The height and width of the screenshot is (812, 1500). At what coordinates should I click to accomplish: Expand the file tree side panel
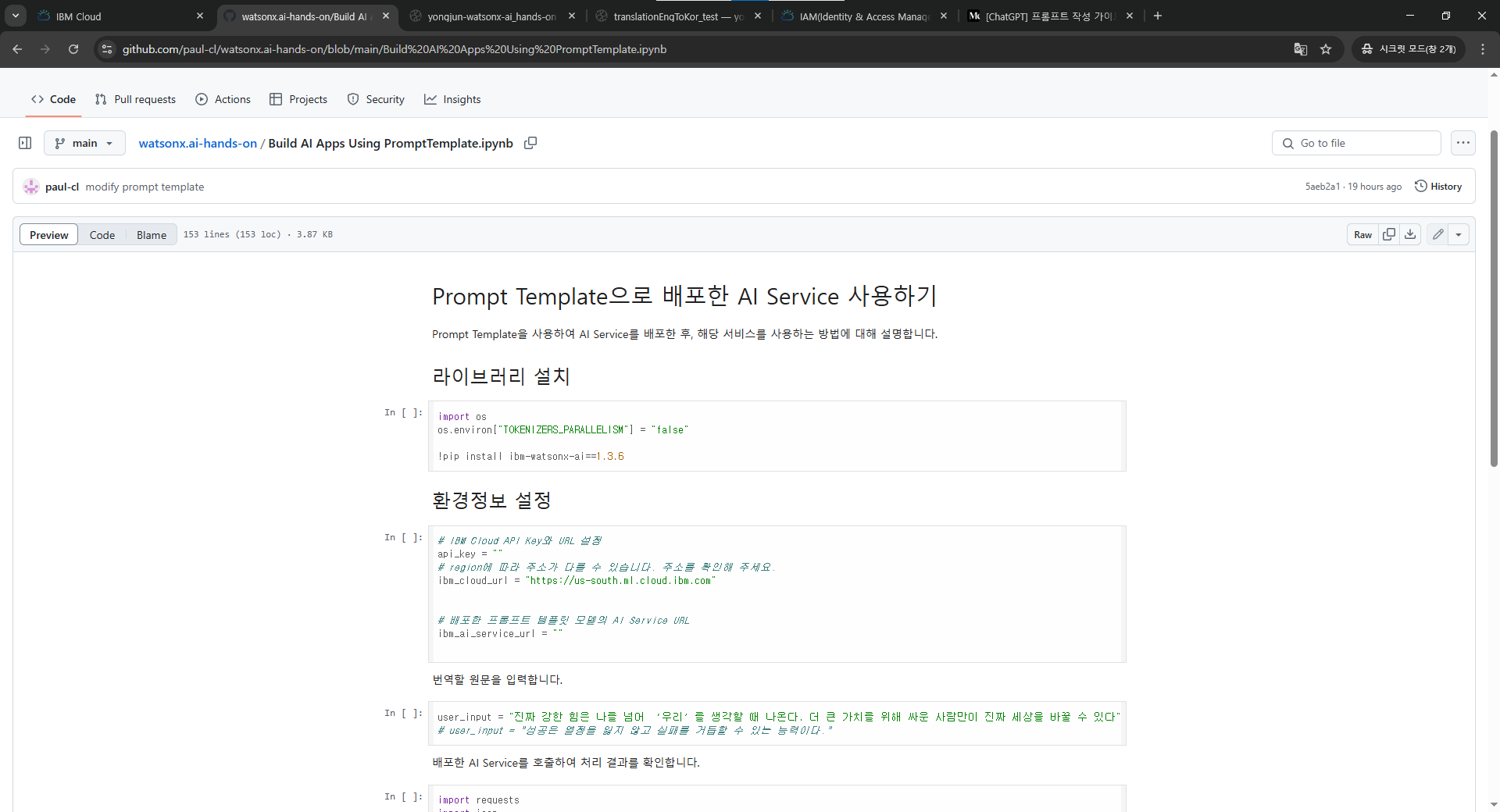(x=25, y=143)
